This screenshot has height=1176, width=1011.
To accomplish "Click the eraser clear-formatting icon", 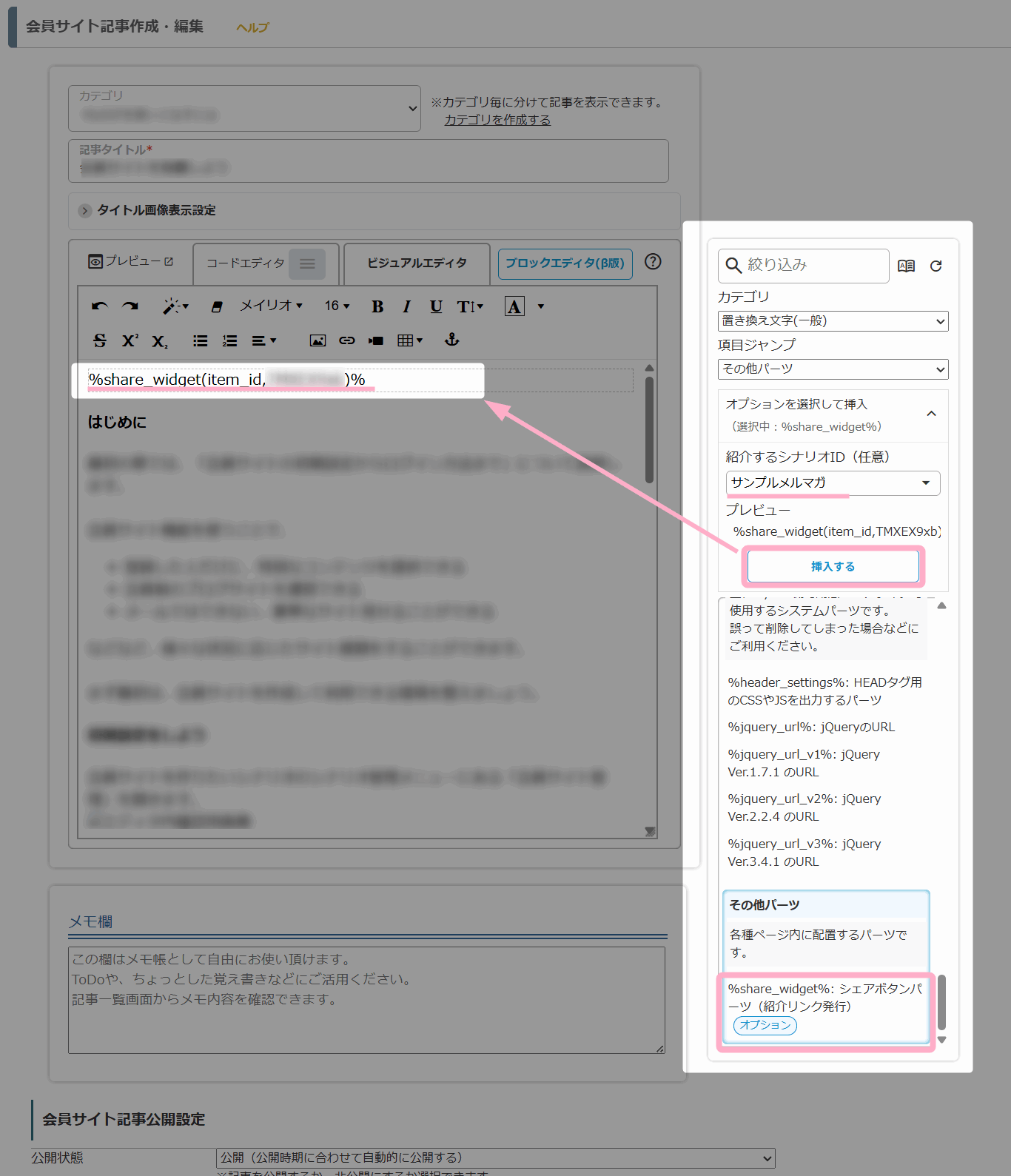I will [217, 306].
